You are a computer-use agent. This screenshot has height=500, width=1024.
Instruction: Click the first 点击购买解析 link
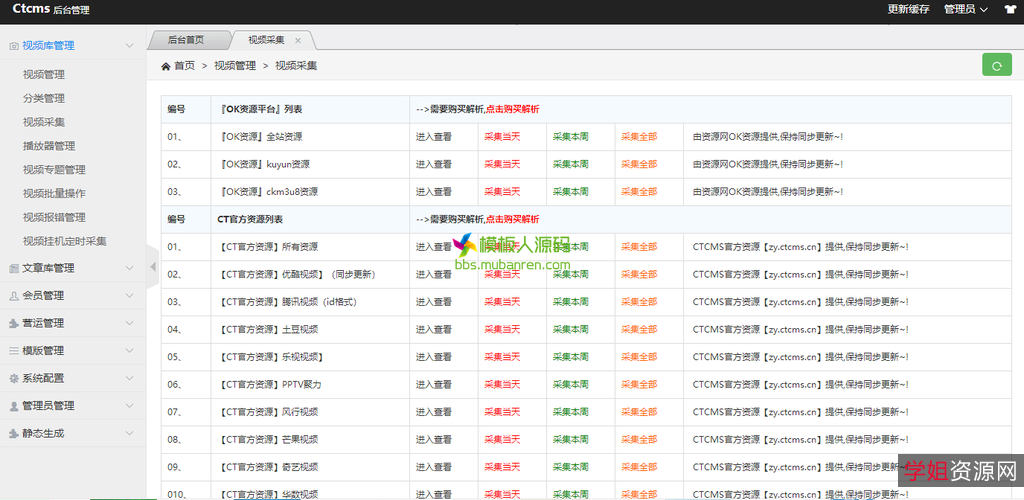(x=513, y=110)
